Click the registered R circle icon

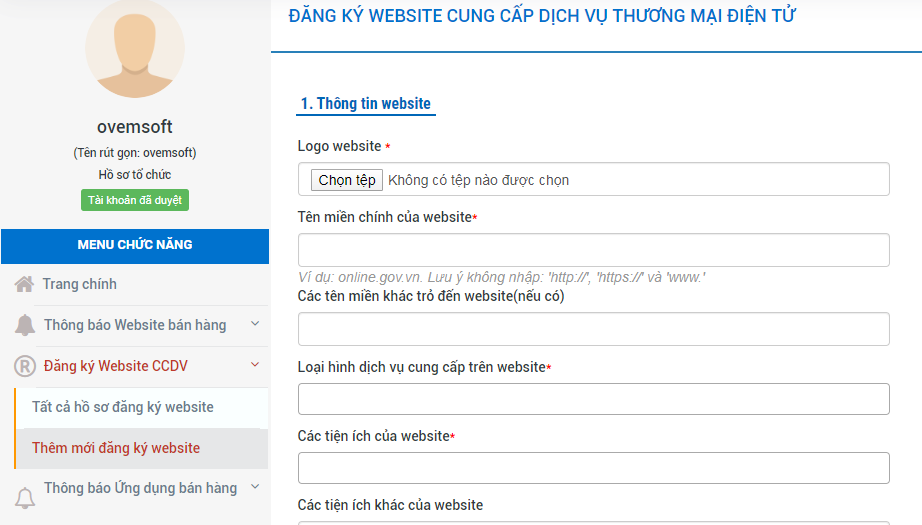click(x=25, y=366)
